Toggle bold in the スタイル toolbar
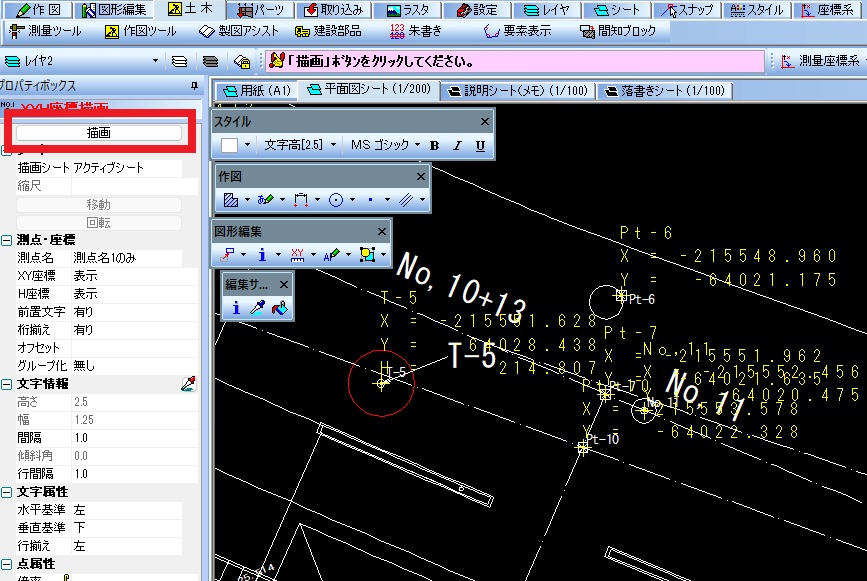867x581 pixels. 434,146
